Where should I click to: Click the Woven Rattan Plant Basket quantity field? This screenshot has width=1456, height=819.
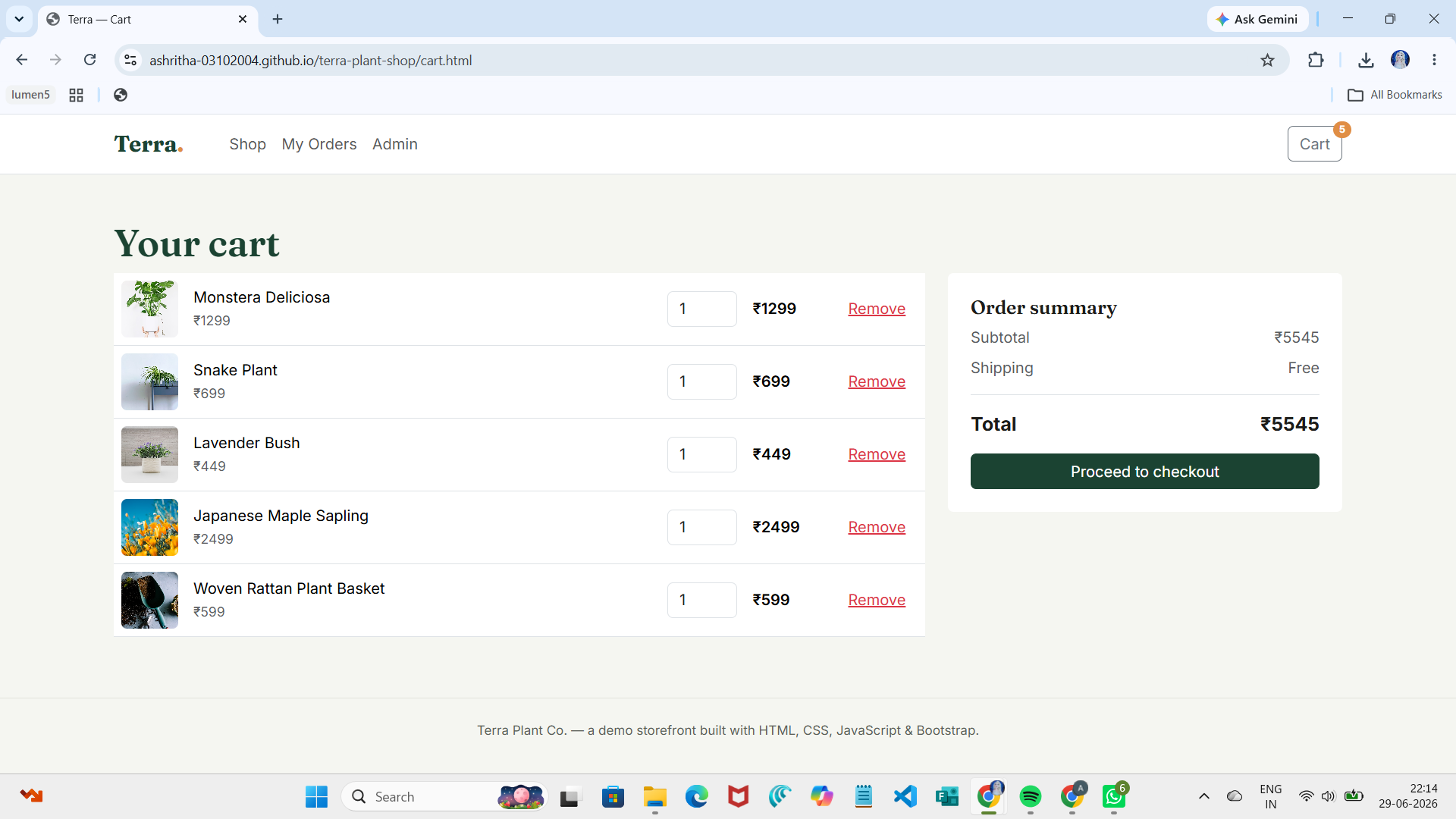[701, 600]
